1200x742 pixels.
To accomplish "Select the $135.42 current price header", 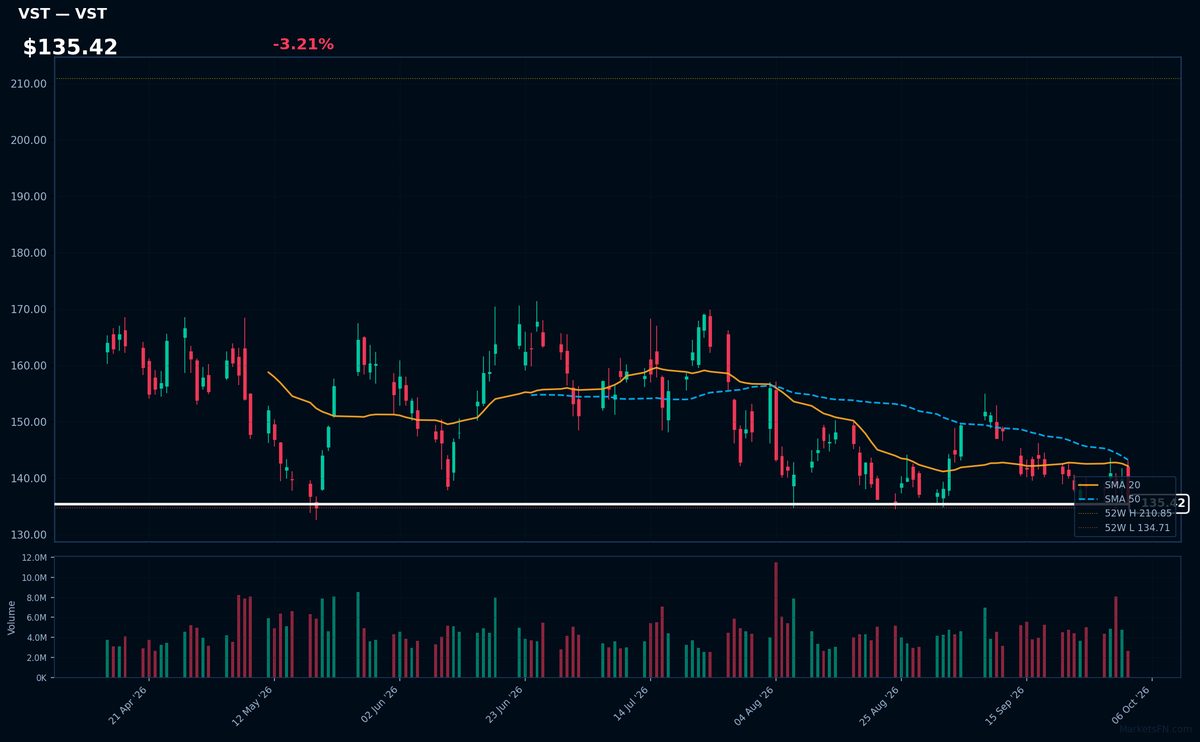I will [x=70, y=47].
